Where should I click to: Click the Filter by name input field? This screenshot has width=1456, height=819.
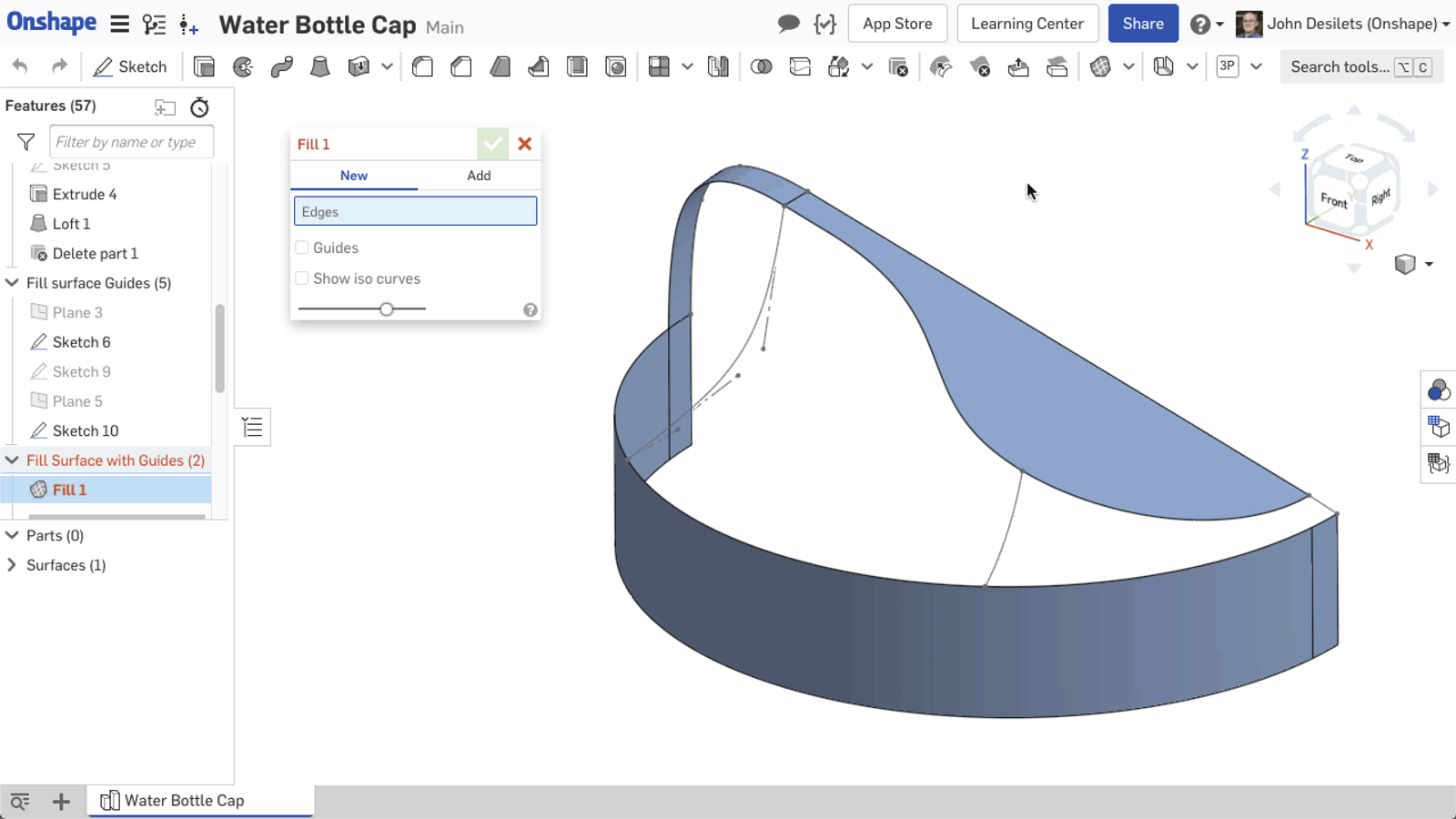[x=131, y=142]
